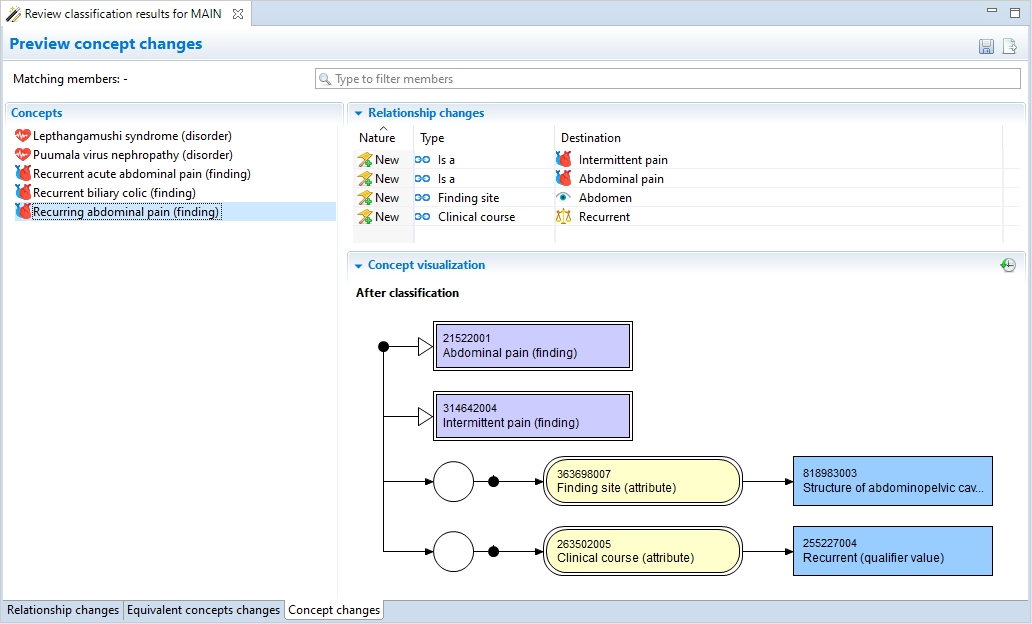Click the Abdominal pain (finding) diagram node
The height and width of the screenshot is (624, 1032).
532,346
